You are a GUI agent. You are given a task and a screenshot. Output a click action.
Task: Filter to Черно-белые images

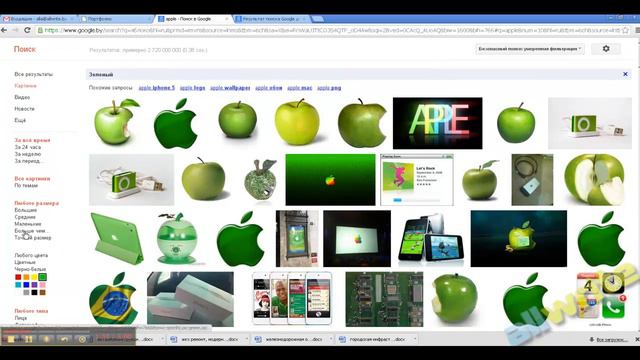30,269
